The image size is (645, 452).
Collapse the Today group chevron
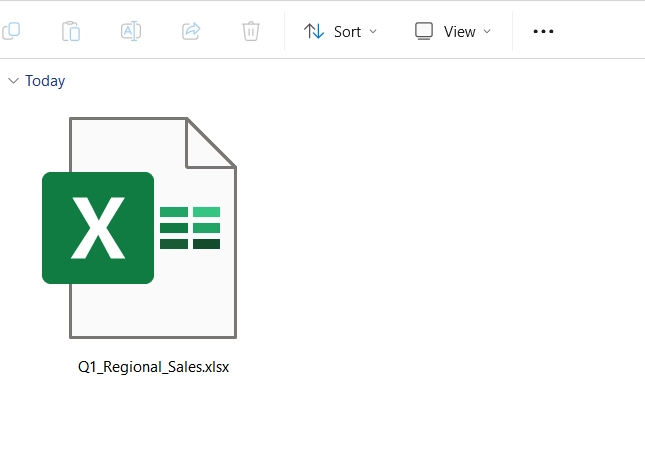point(14,81)
